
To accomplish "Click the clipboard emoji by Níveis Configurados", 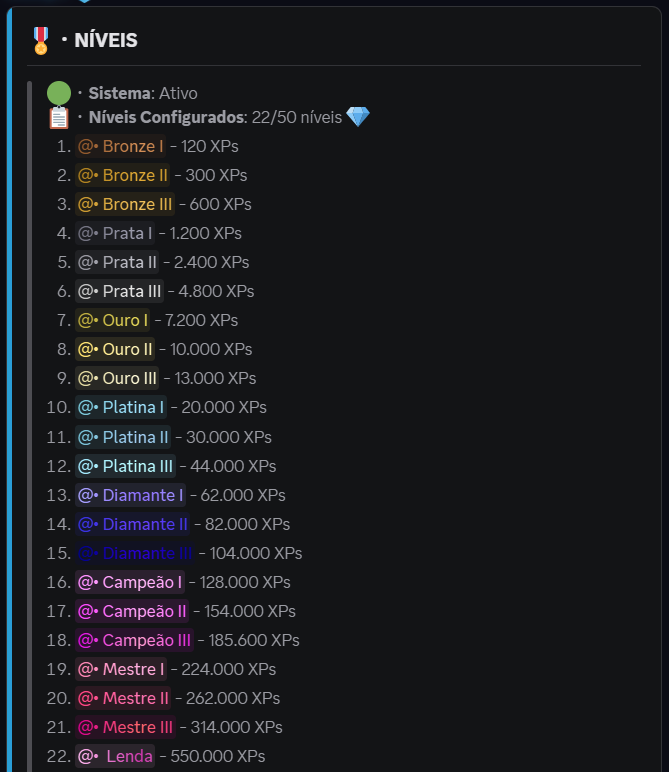I will 59,118.
